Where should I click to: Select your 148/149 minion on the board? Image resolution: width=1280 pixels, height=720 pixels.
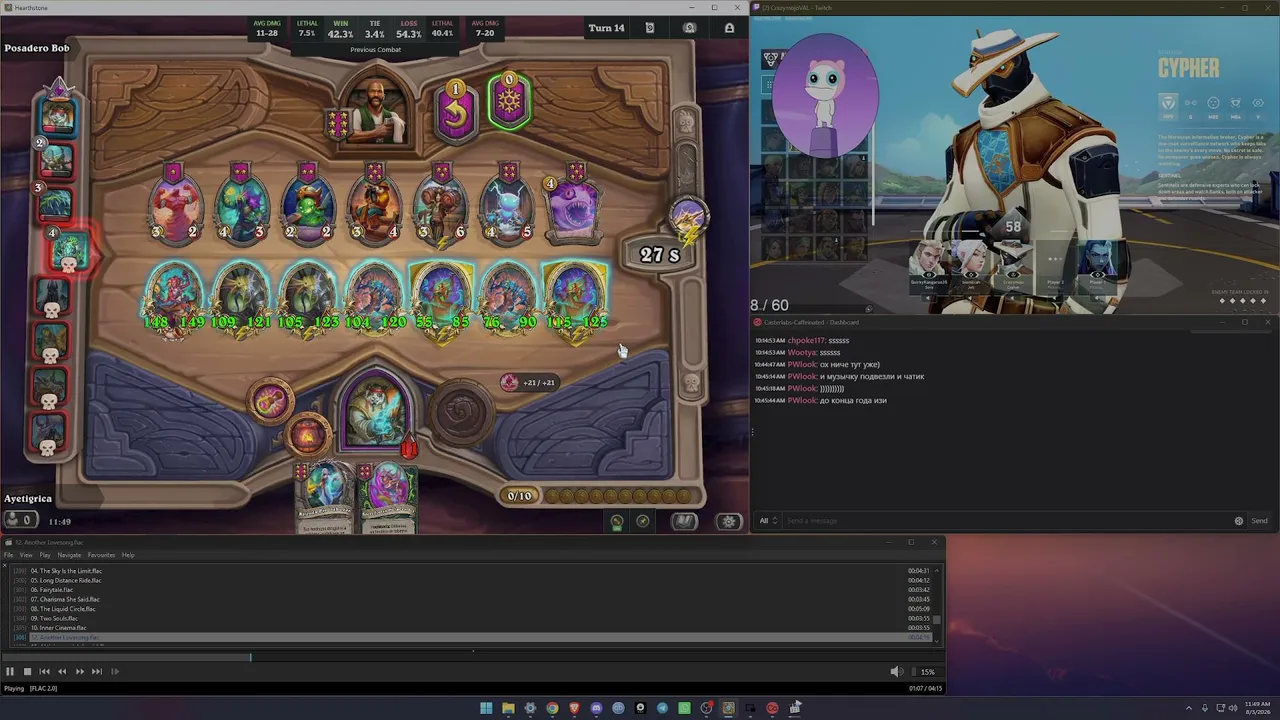[174, 298]
